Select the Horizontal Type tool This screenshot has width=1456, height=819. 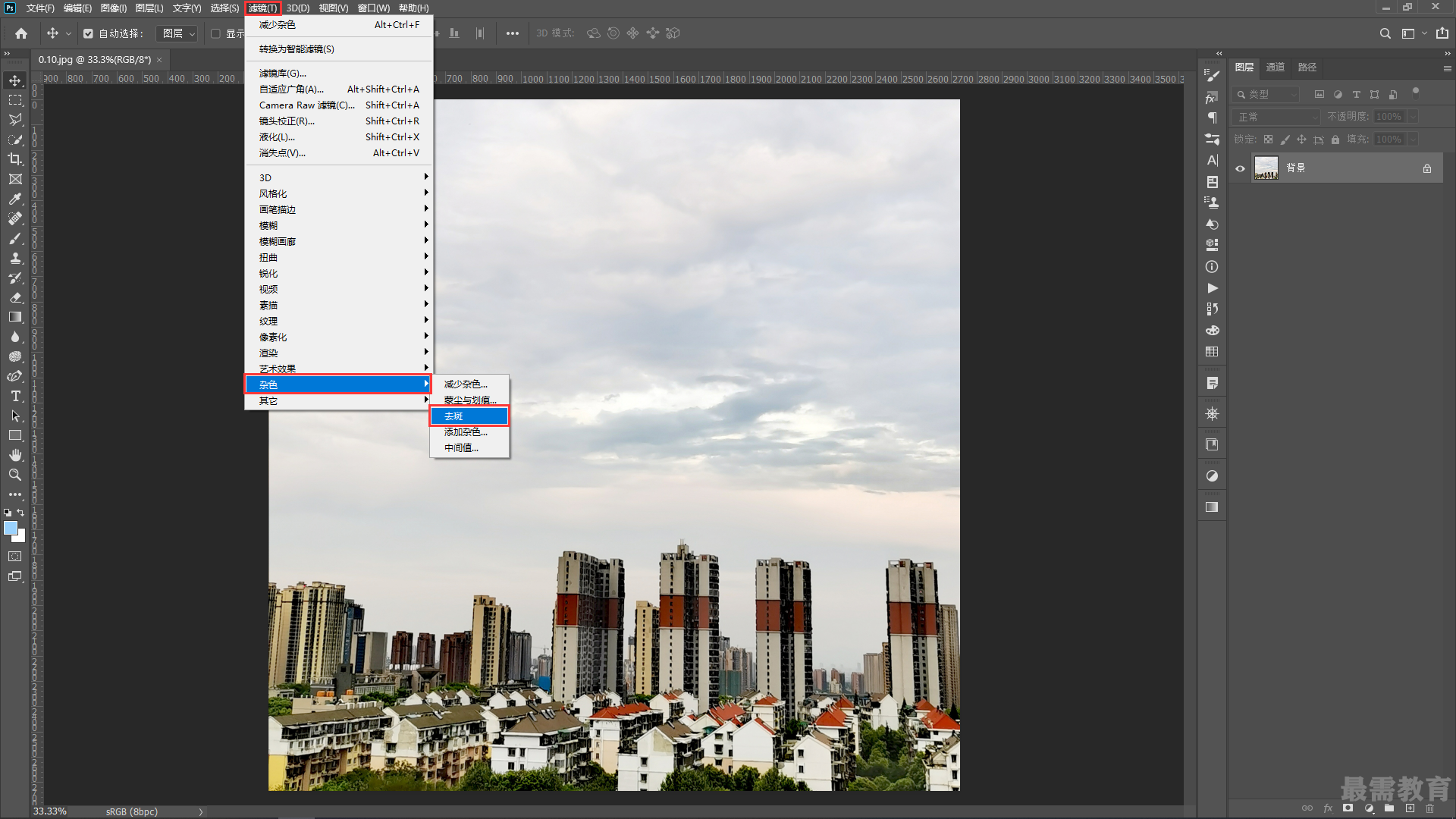pos(15,396)
